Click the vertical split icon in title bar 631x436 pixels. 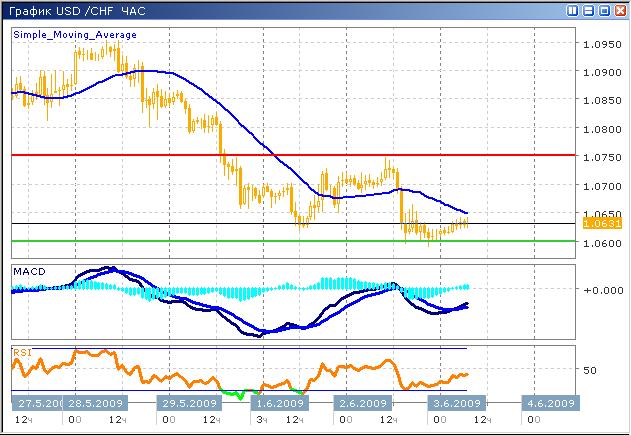[572, 11]
